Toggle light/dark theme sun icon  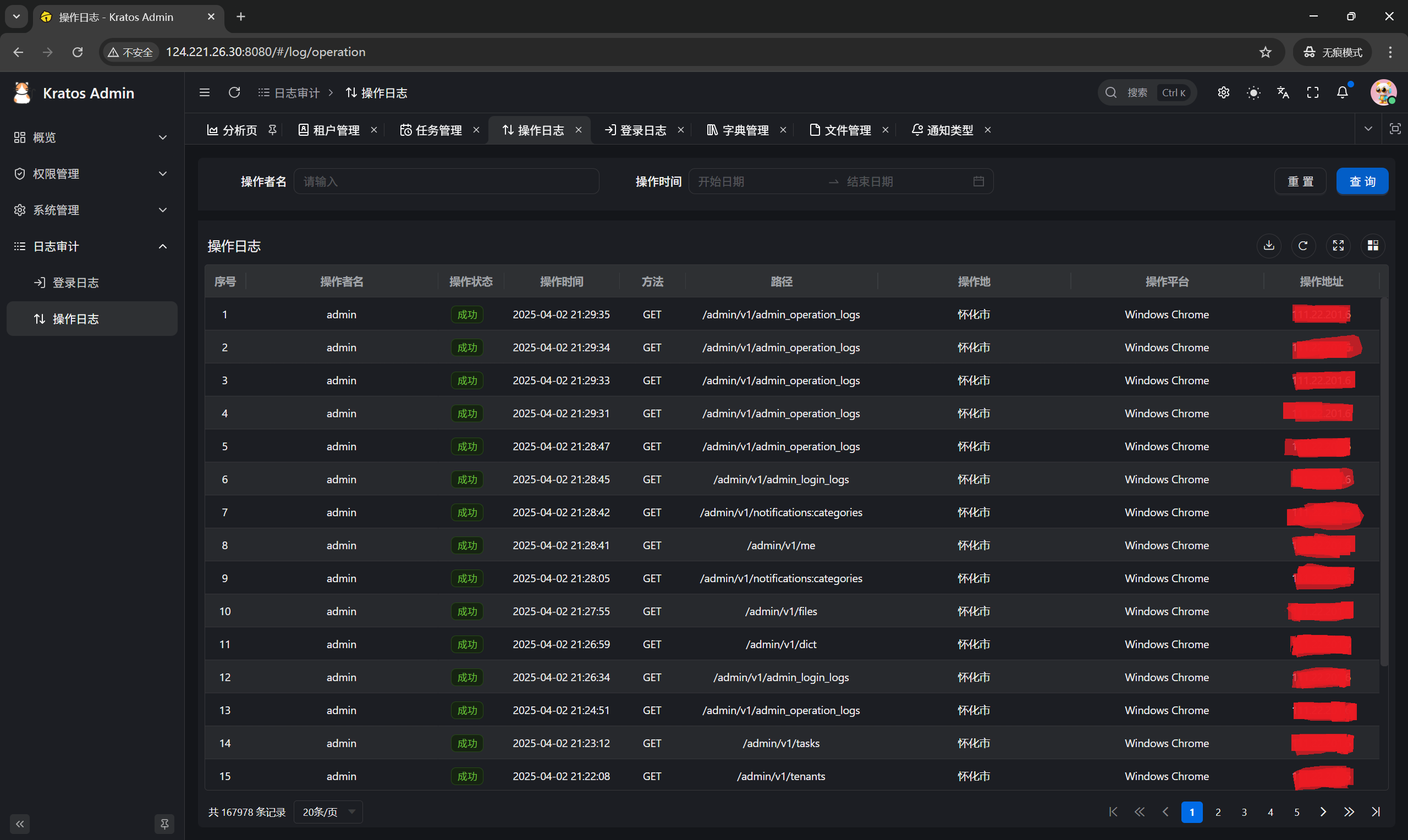click(1253, 92)
